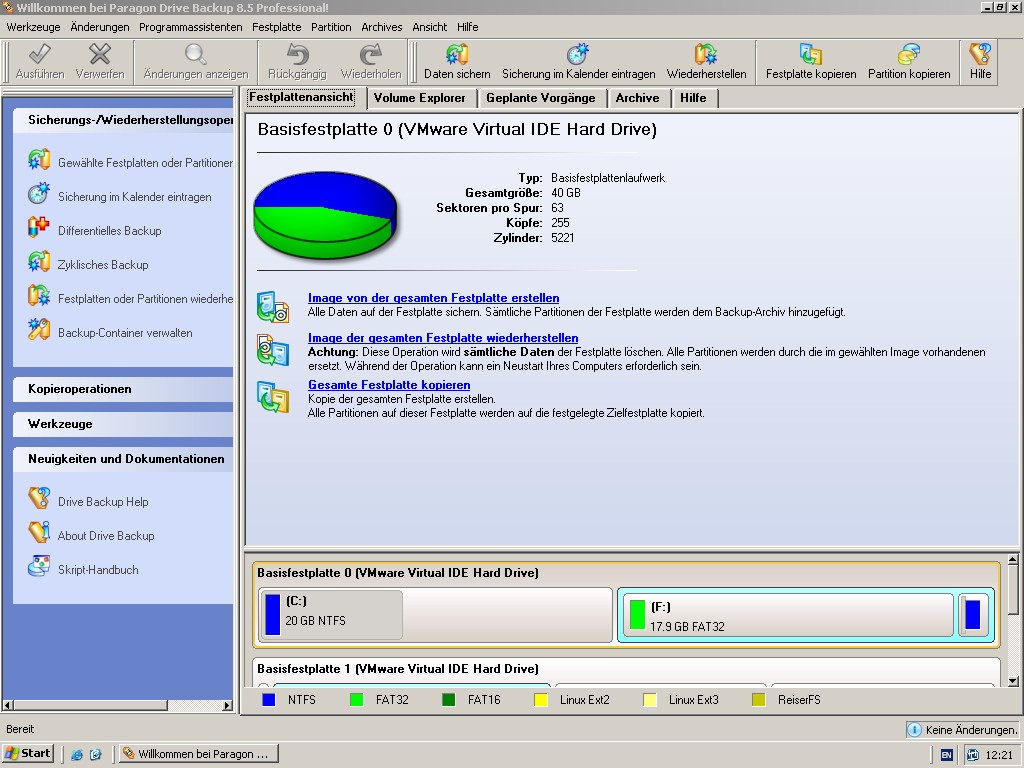Click Festplatten oder Partitionen wiederherstellen sidebar icon

(x=39, y=296)
